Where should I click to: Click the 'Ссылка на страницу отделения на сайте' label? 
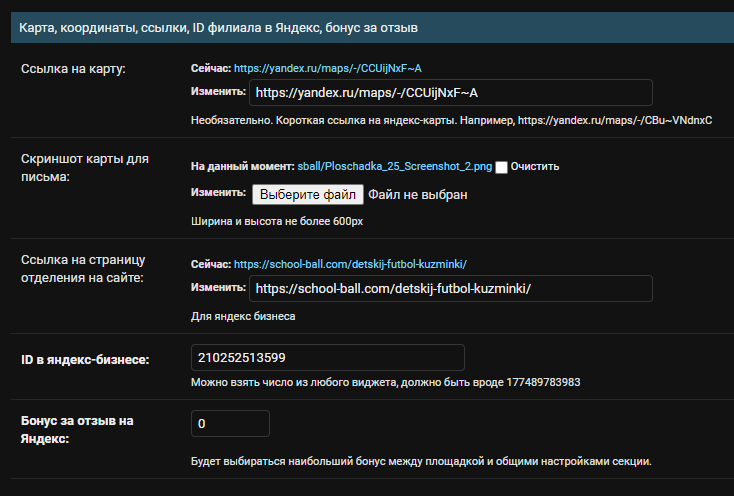click(82, 268)
